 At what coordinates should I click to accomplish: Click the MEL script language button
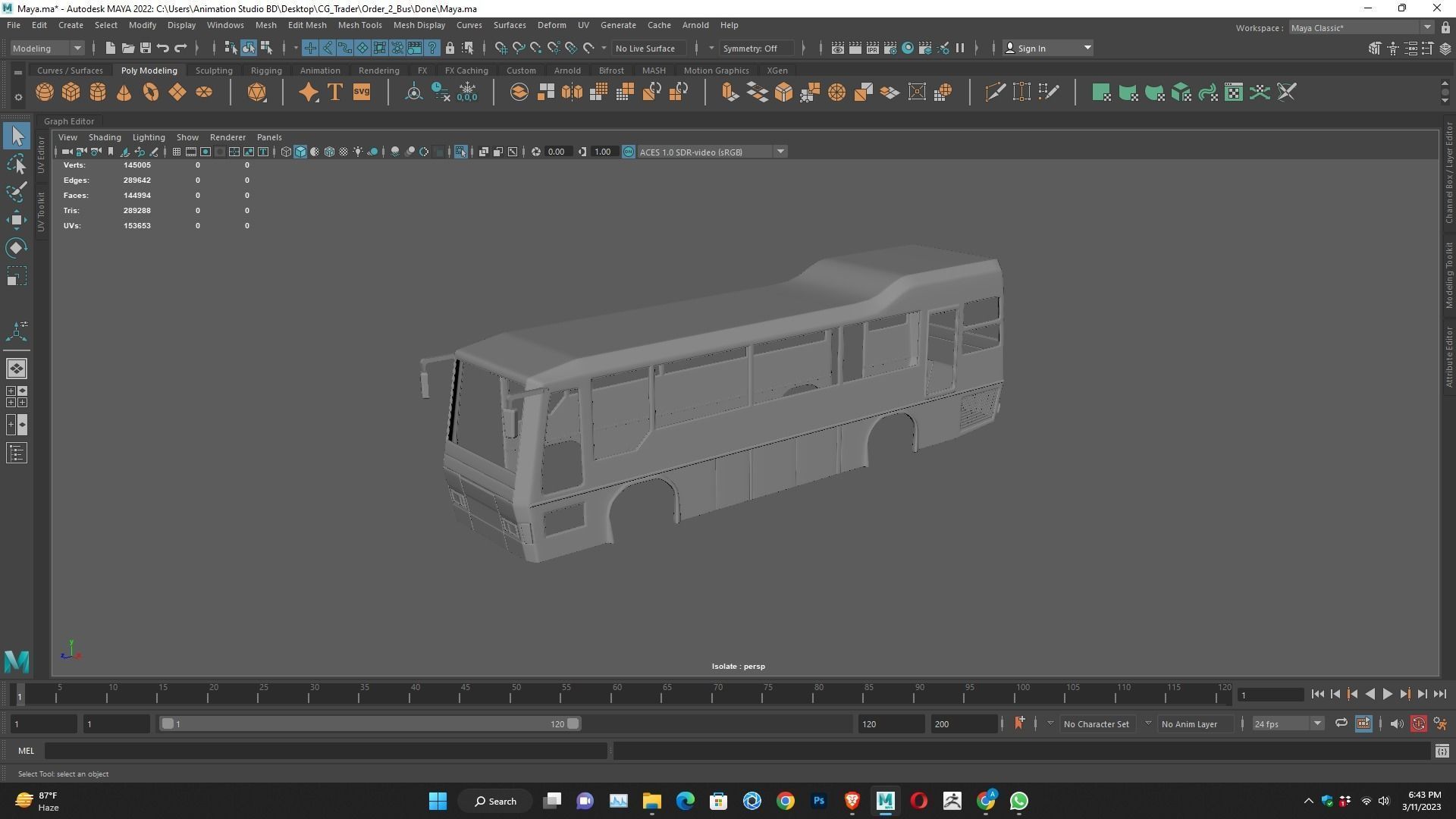pos(27,751)
